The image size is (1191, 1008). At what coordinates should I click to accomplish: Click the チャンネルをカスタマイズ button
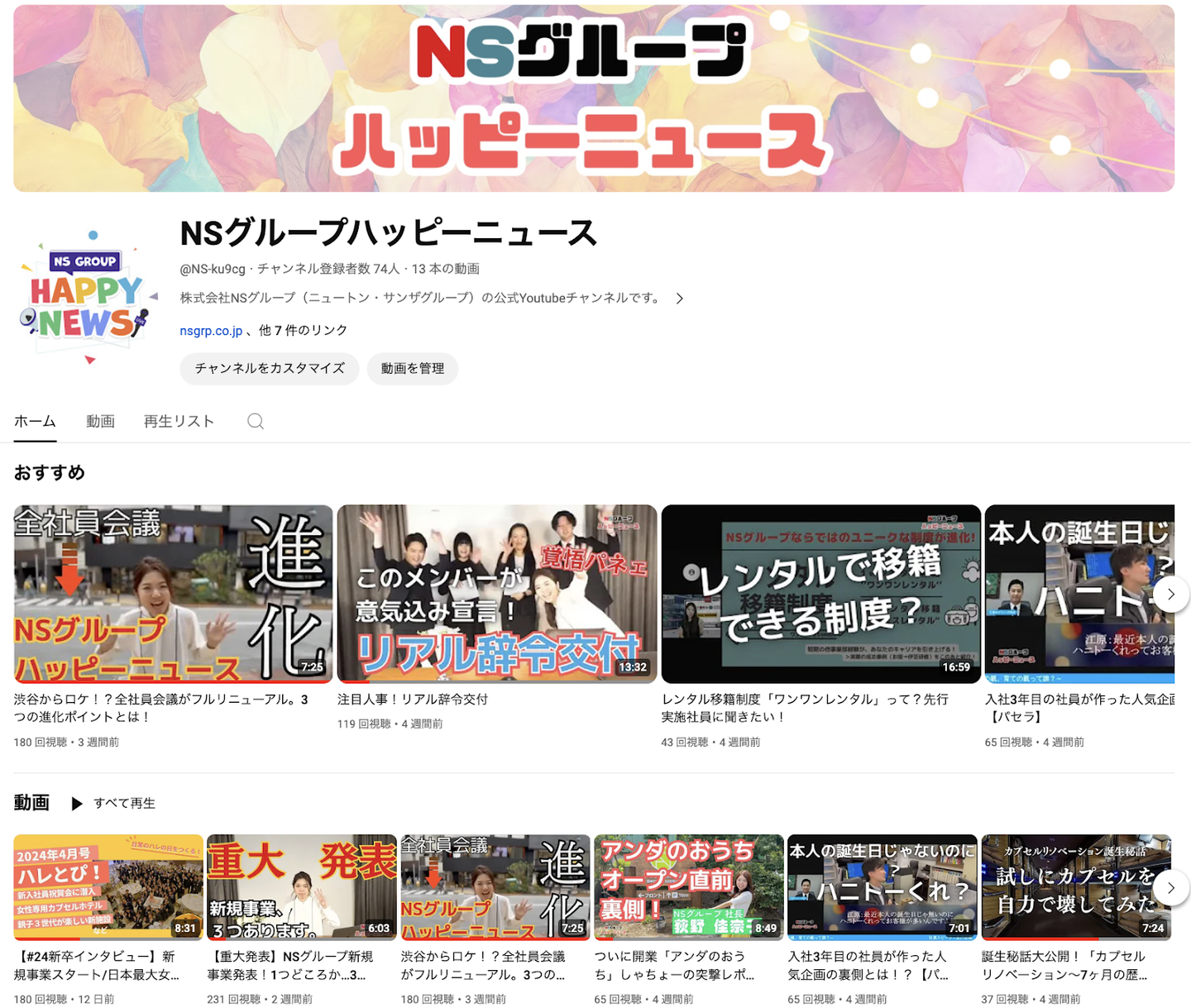coord(270,369)
